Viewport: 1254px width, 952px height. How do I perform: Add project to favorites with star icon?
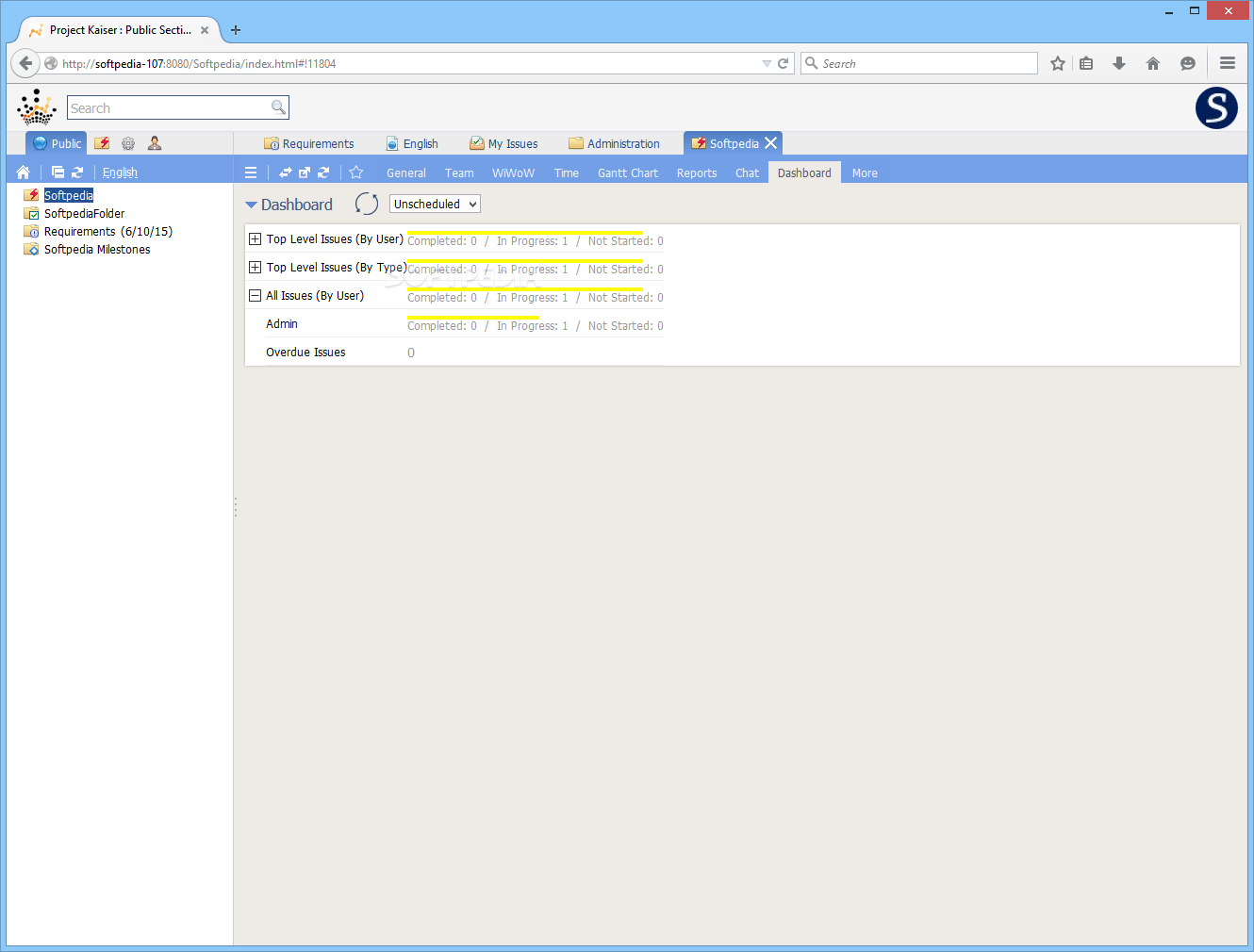click(356, 172)
